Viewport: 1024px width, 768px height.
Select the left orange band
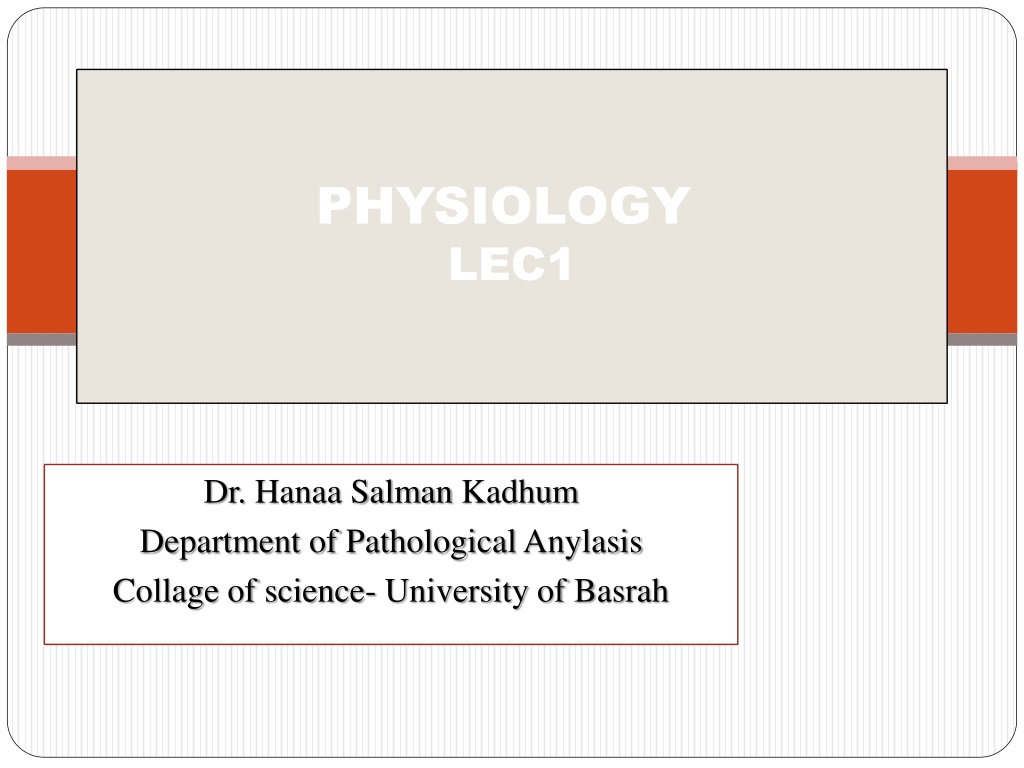pyautogui.click(x=42, y=251)
